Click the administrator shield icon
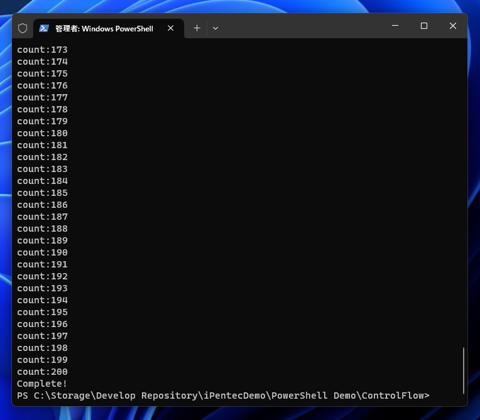Image resolution: width=480 pixels, height=420 pixels. click(x=23, y=28)
